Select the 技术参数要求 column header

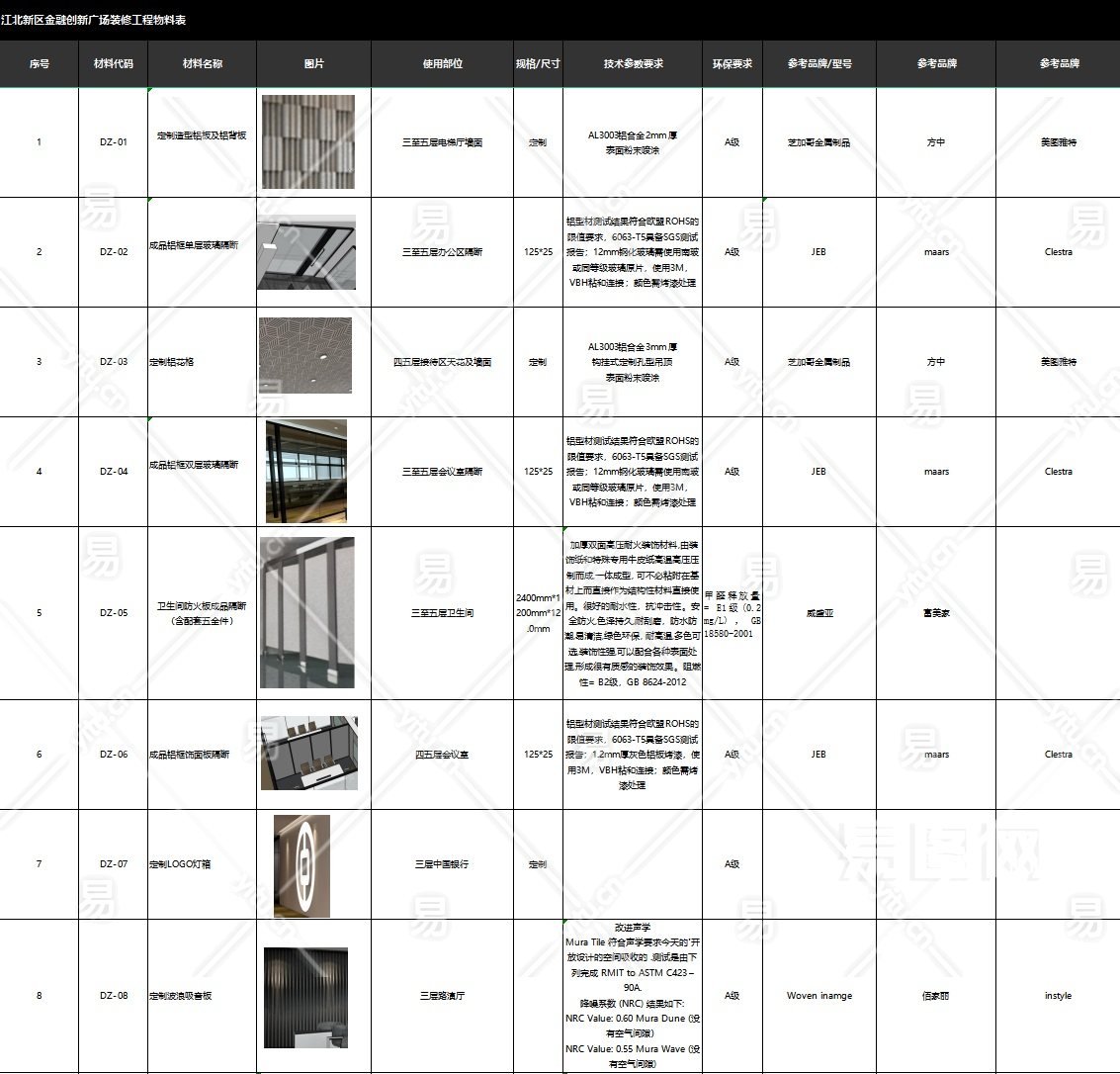pos(633,63)
